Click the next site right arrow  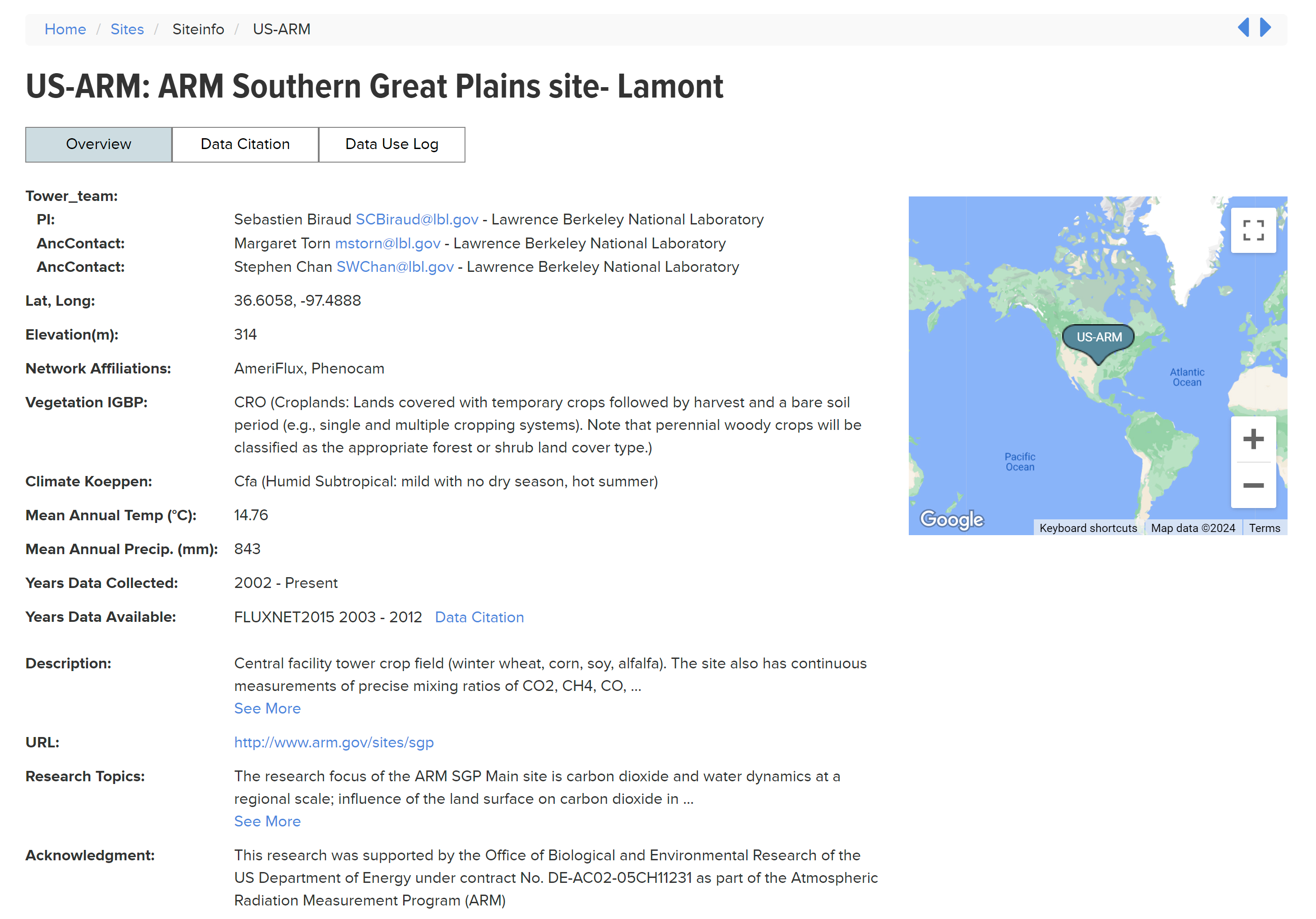tap(1265, 28)
